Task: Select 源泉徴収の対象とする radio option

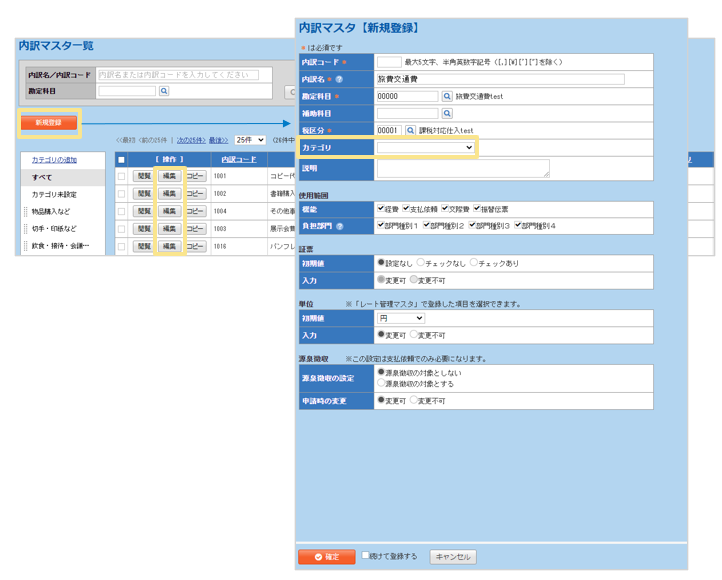Action: pos(381,383)
